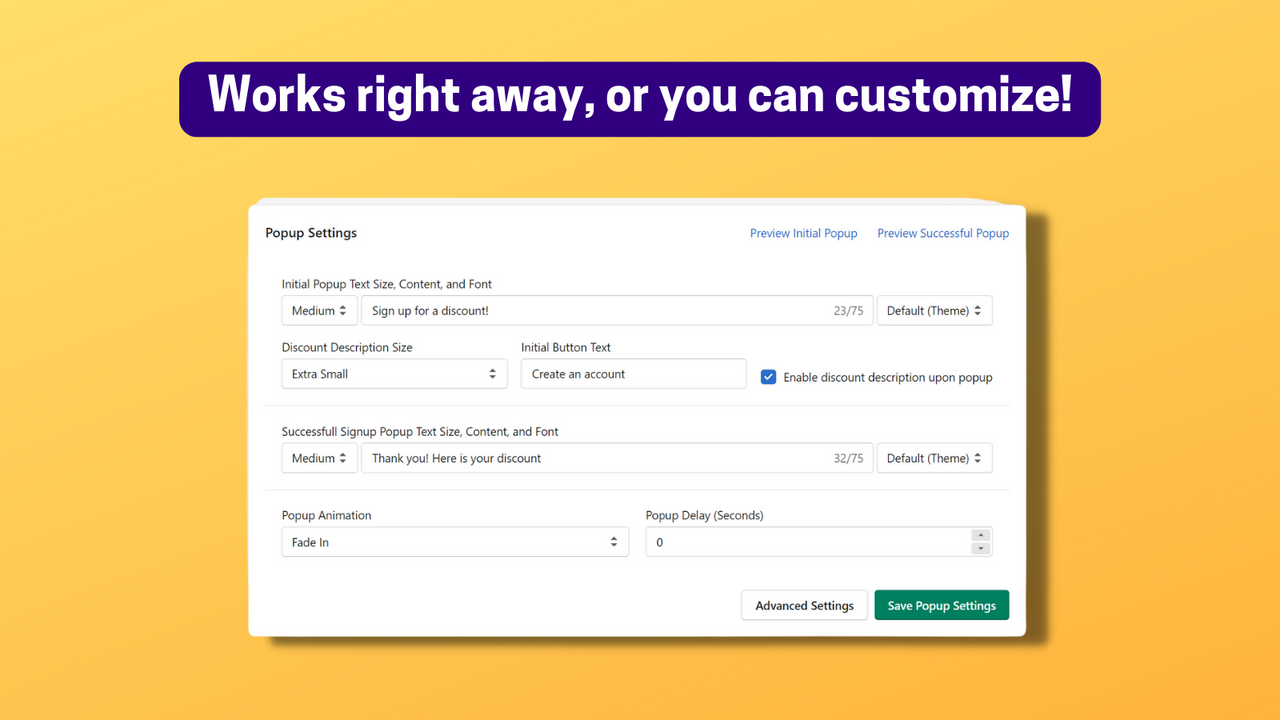
Task: Click the 23/75 character counter
Action: [848, 311]
